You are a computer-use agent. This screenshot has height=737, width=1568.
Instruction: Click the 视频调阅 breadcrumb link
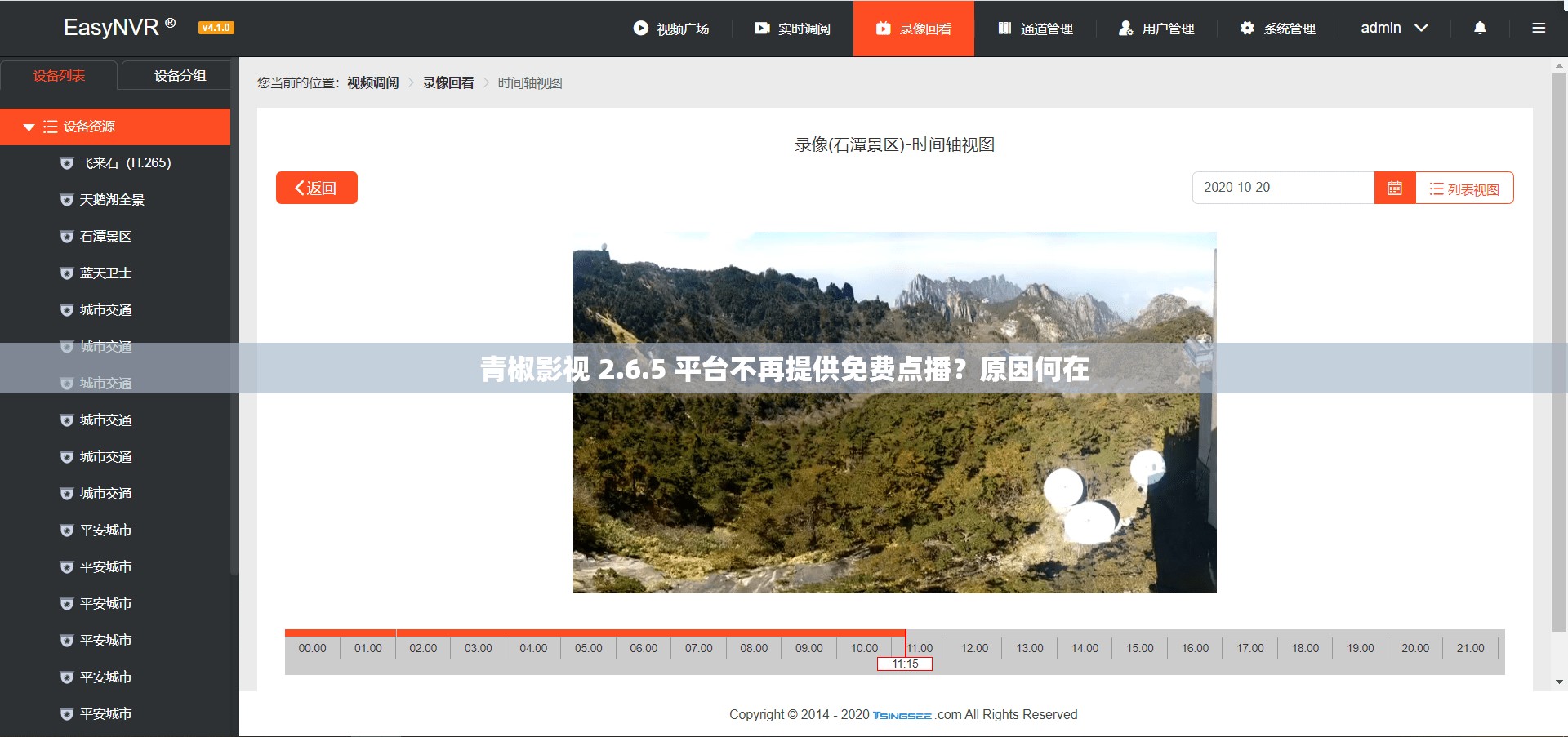point(373,82)
